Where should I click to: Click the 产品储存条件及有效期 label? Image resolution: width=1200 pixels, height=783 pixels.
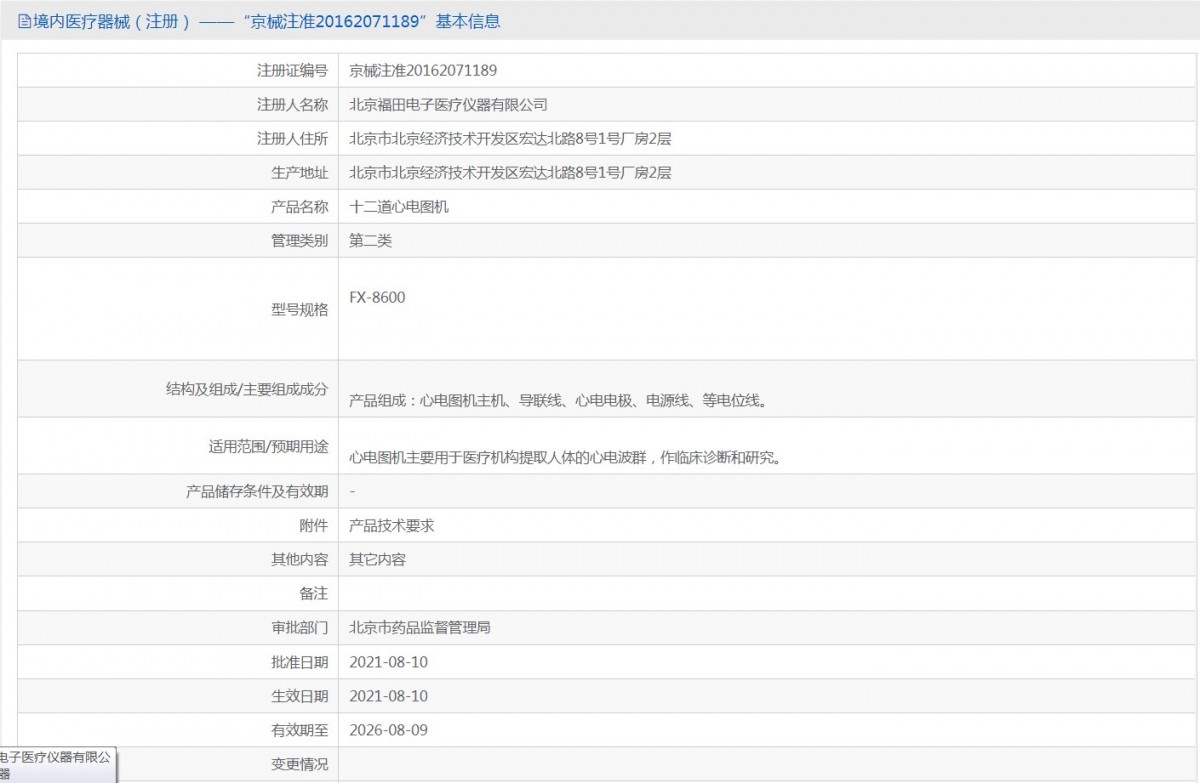click(x=257, y=492)
